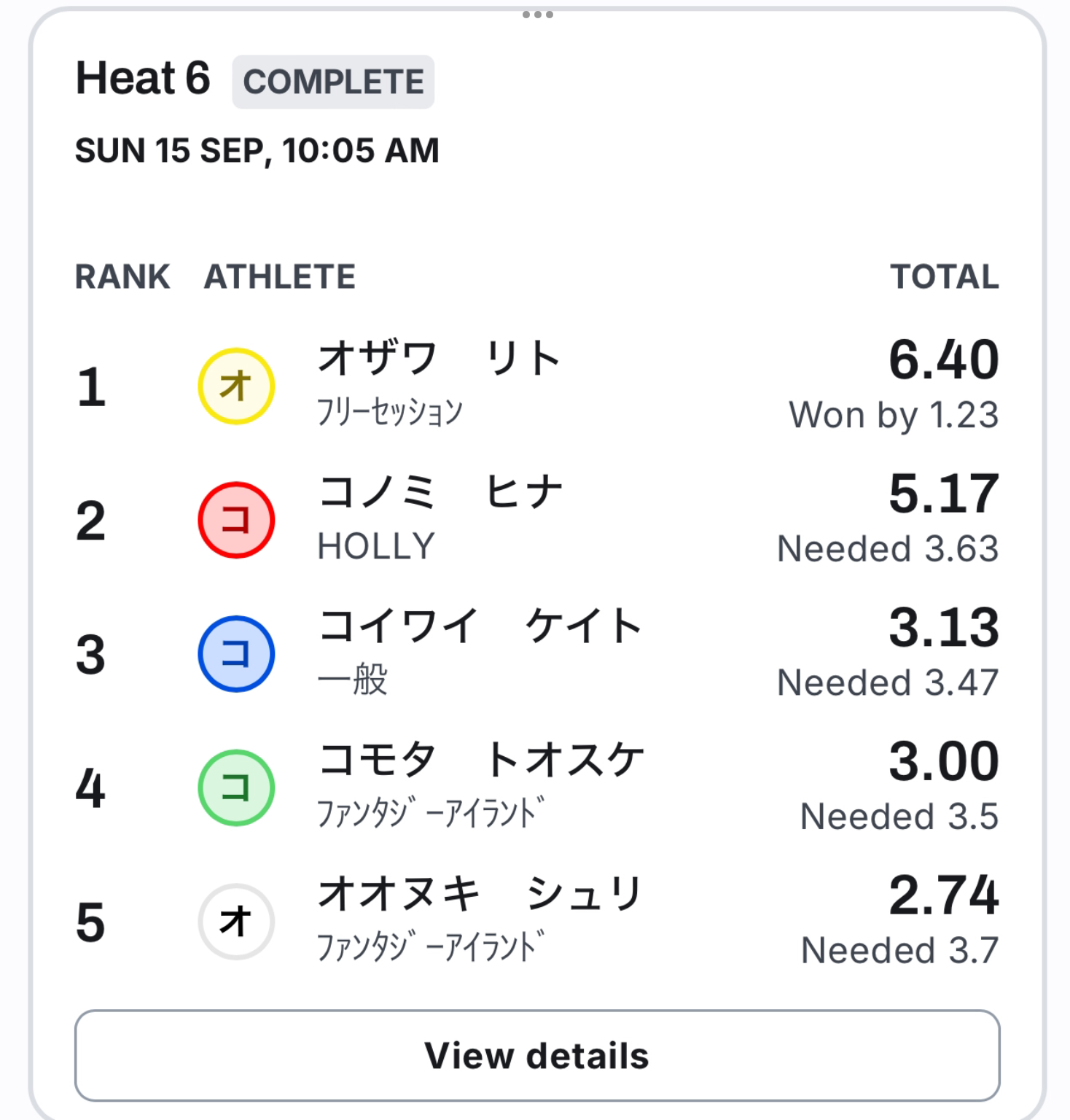Select athlete オザワ リト
Image resolution: width=1070 pixels, height=1120 pixels.
click(440, 359)
